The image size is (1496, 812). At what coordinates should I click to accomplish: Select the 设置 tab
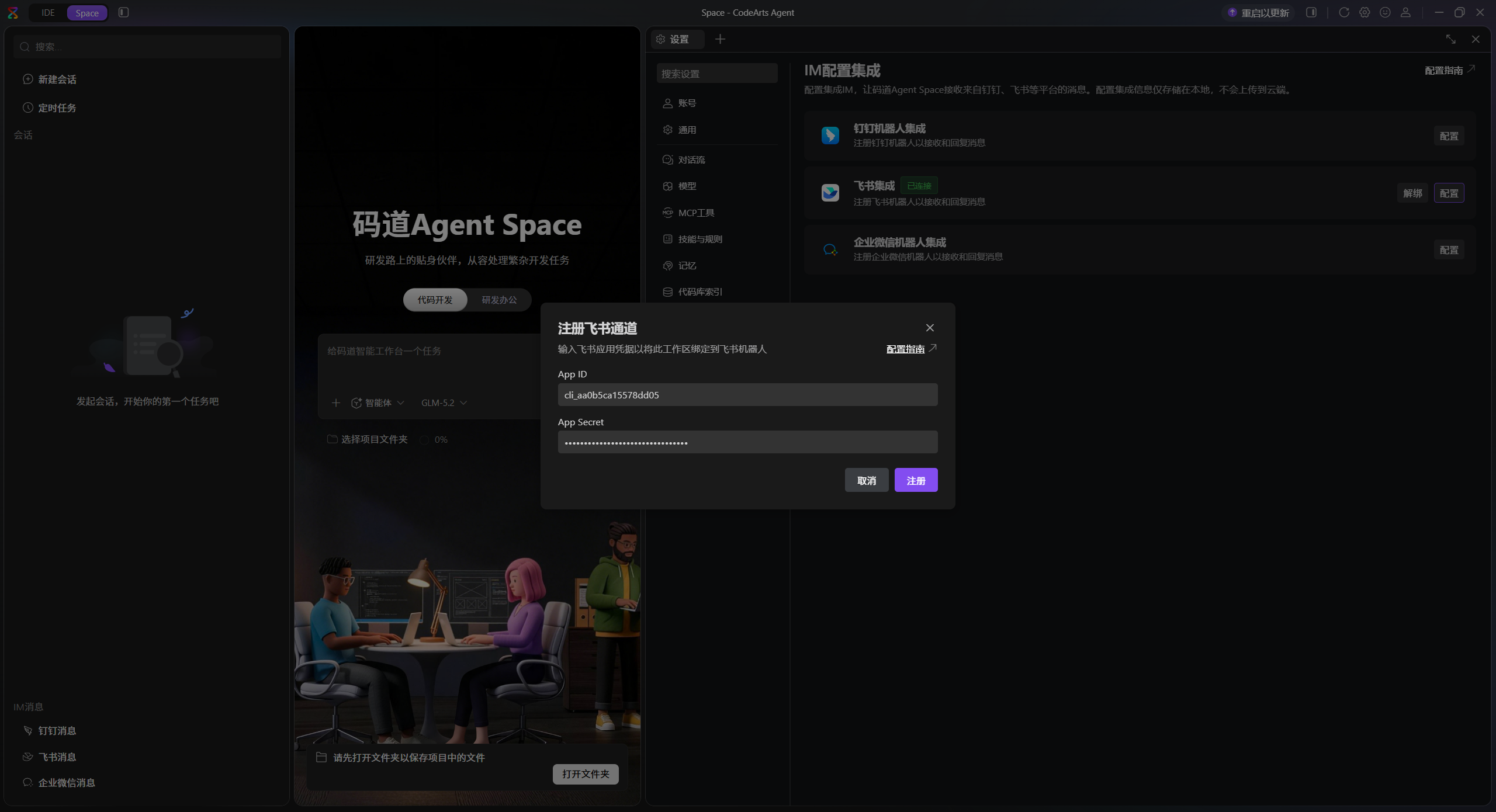click(x=678, y=39)
